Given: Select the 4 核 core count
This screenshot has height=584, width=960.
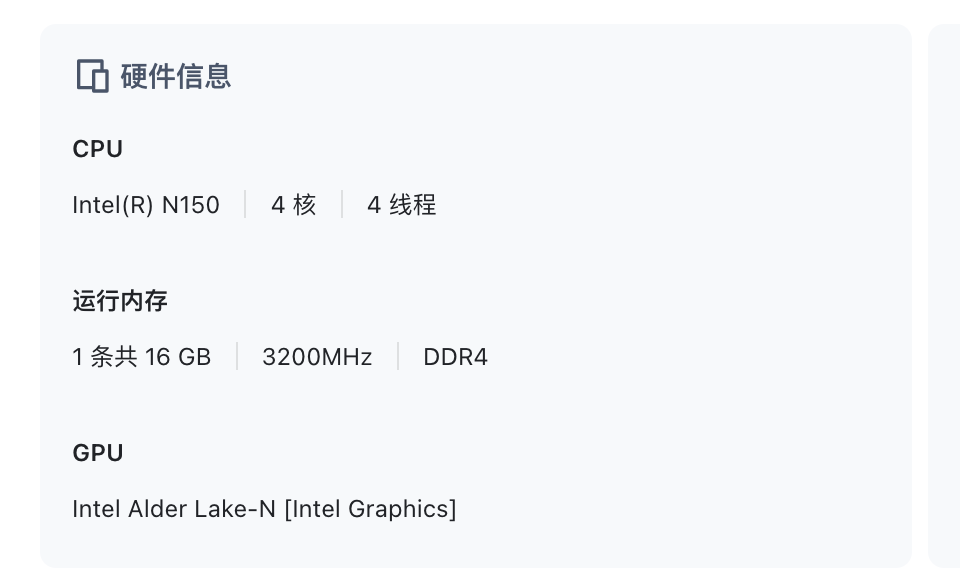Looking at the screenshot, I should pyautogui.click(x=293, y=205).
